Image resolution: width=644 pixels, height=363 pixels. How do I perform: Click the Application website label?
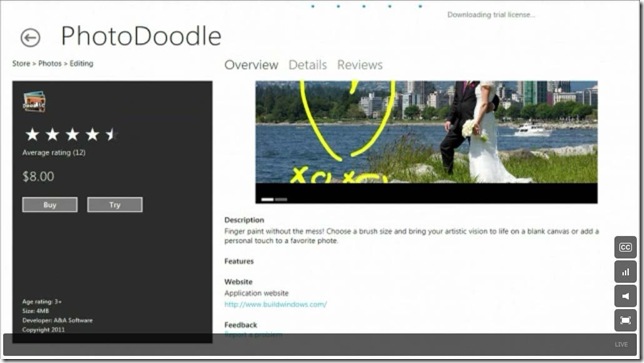tap(256, 293)
